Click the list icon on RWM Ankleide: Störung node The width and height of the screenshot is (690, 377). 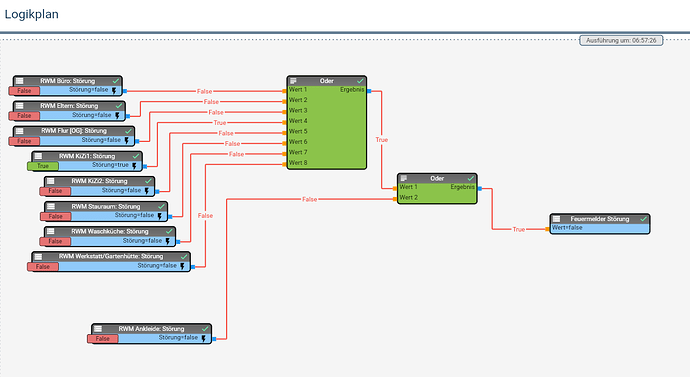(98, 329)
